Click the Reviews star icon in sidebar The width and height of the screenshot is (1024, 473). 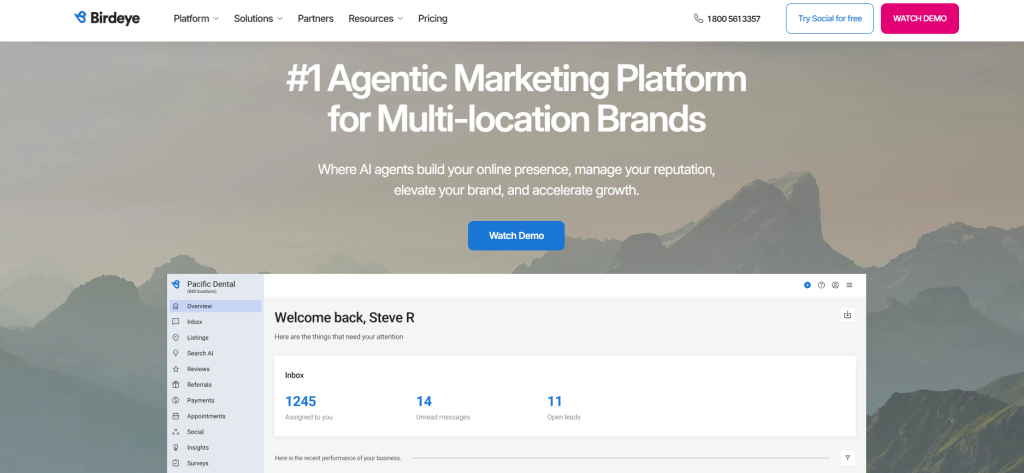[176, 369]
